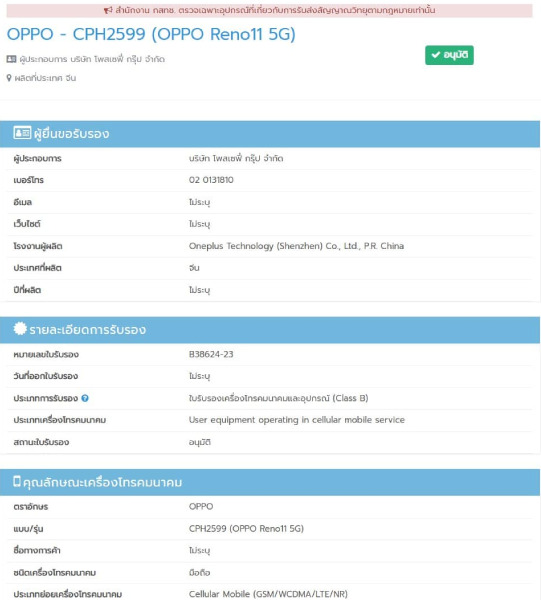The image size is (541, 600).
Task: Click the pink announcement banner at top
Action: click(269, 10)
